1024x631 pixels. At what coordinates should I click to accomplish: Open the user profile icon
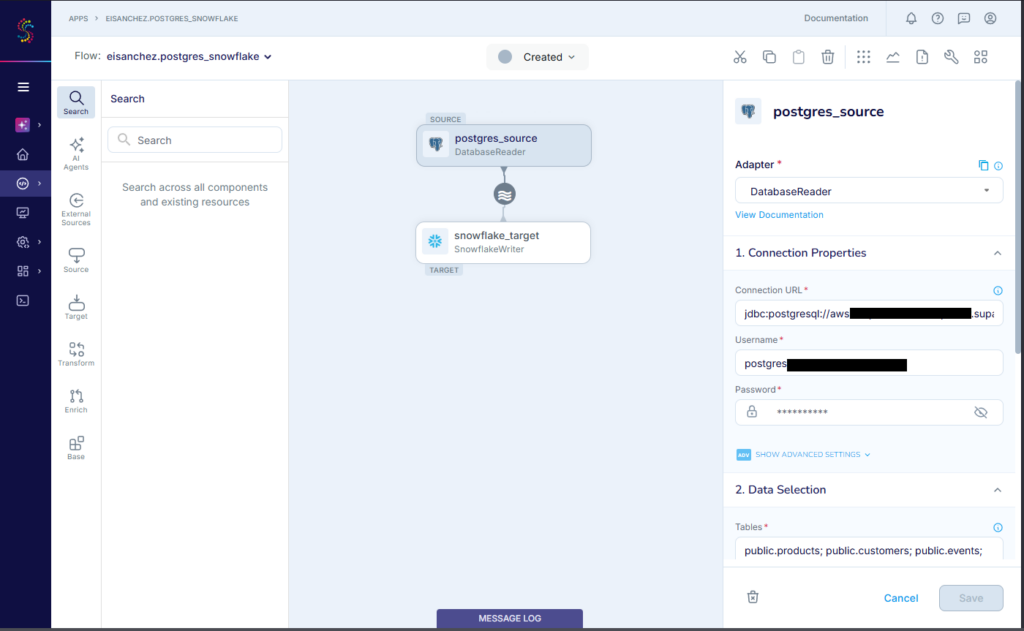tap(990, 18)
